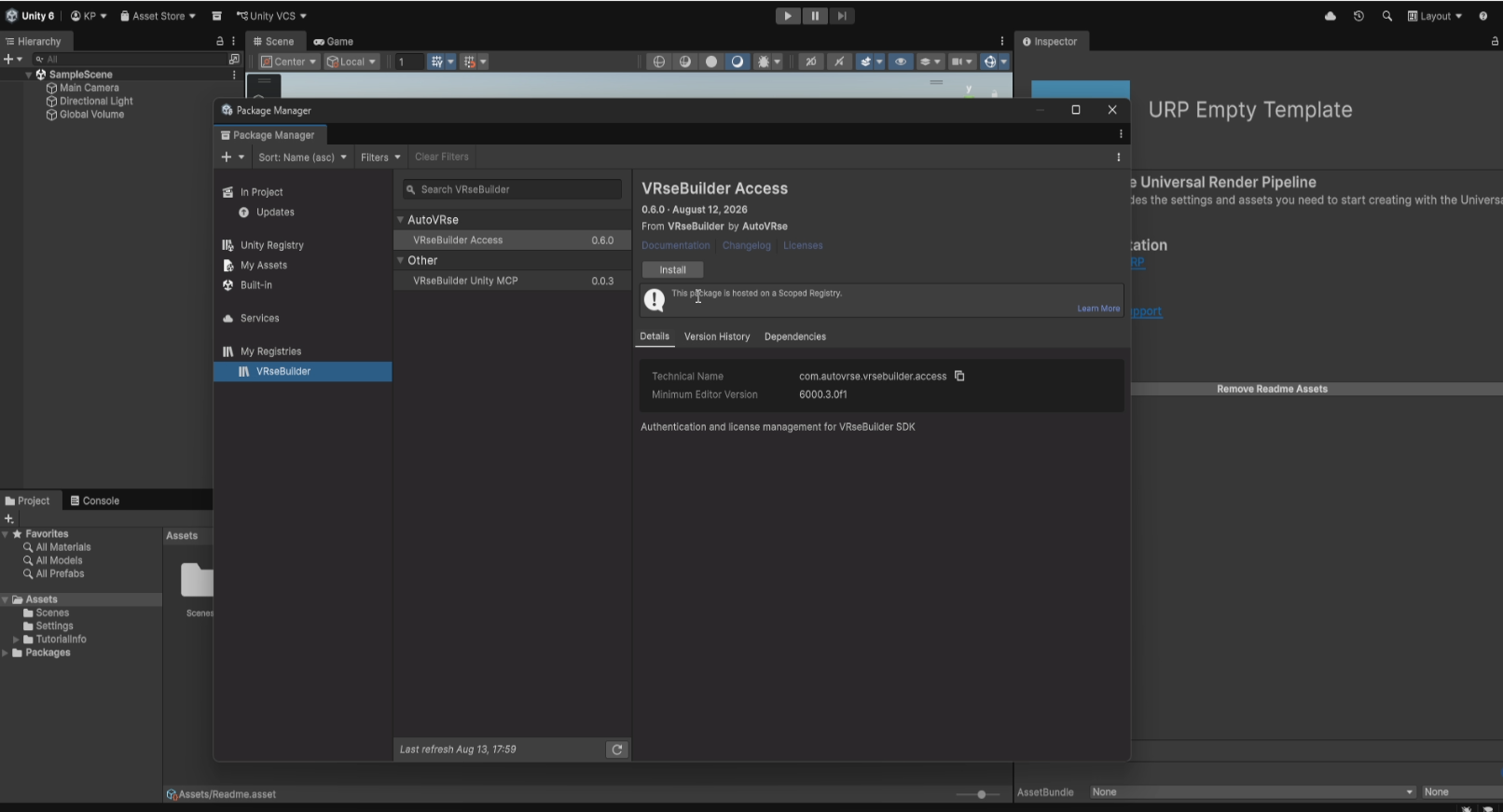Switch to the Console tab
The image size is (1503, 812).
95,501
